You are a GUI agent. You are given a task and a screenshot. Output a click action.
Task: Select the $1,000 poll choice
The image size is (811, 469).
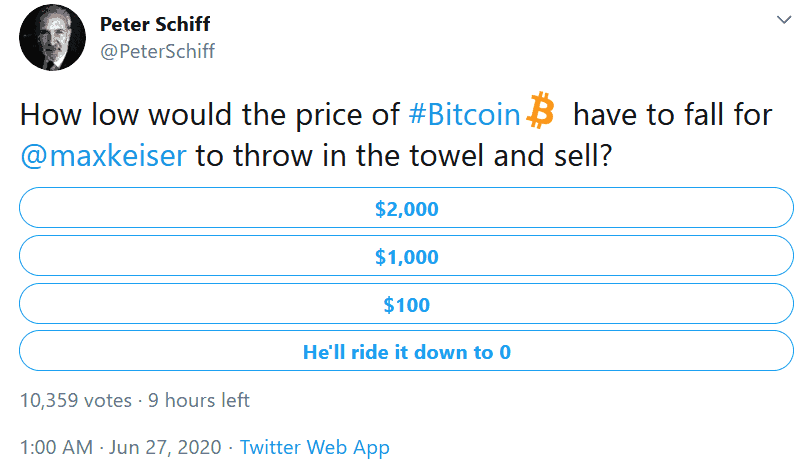tap(407, 256)
